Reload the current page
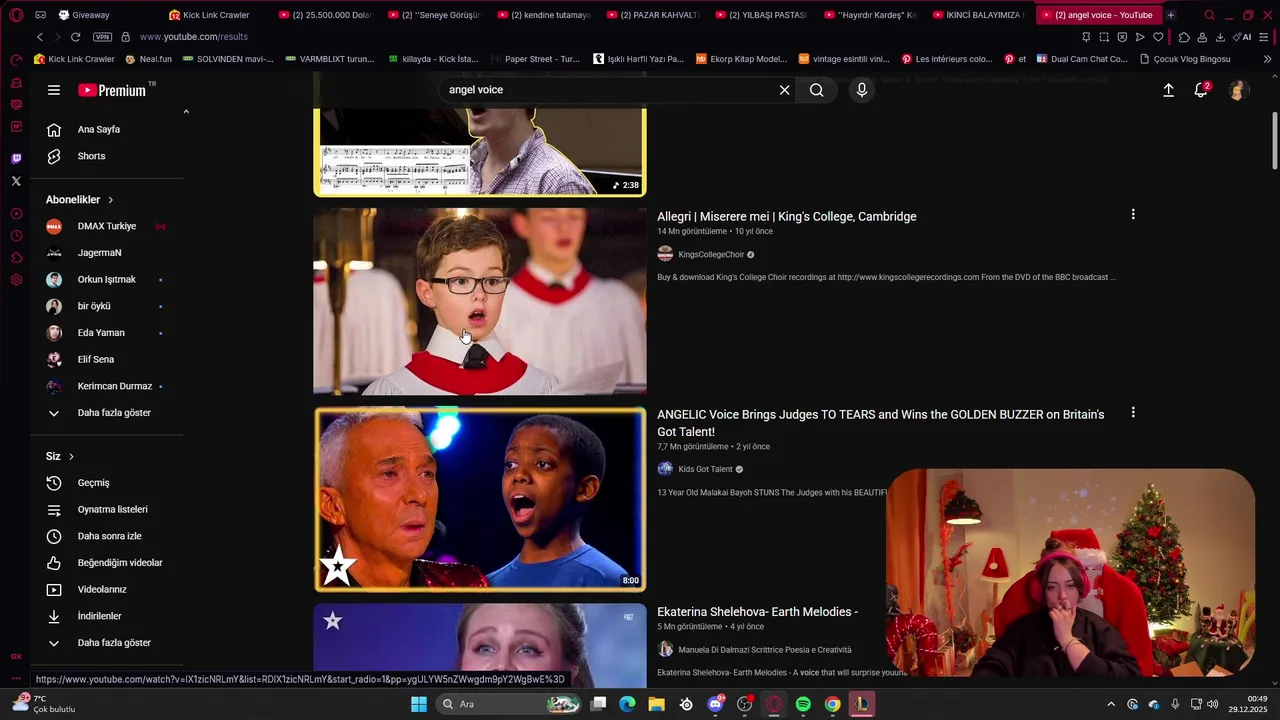This screenshot has width=1280, height=720. coord(75,37)
